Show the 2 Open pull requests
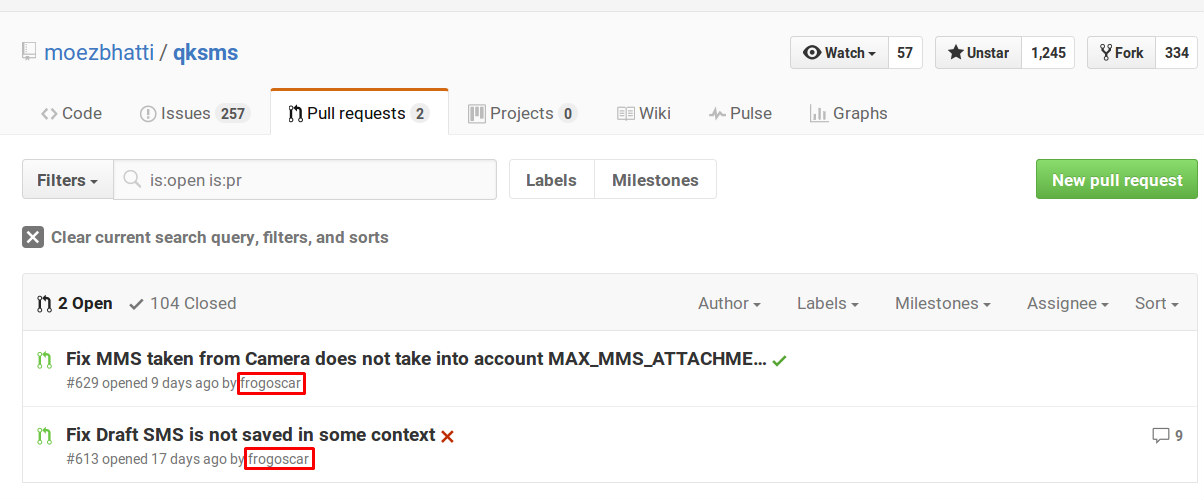Image resolution: width=1204 pixels, height=500 pixels. click(x=75, y=303)
